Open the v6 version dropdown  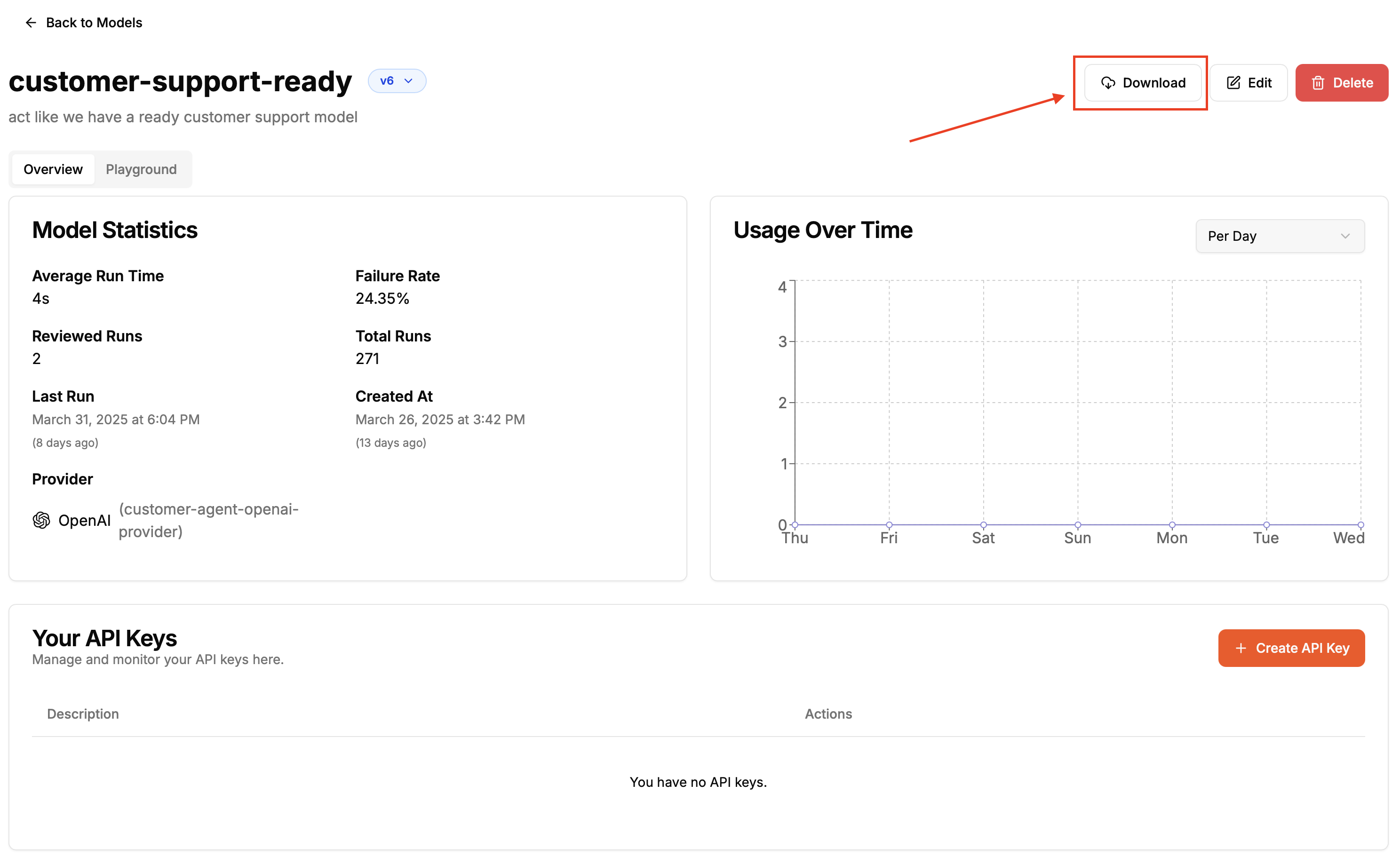397,80
